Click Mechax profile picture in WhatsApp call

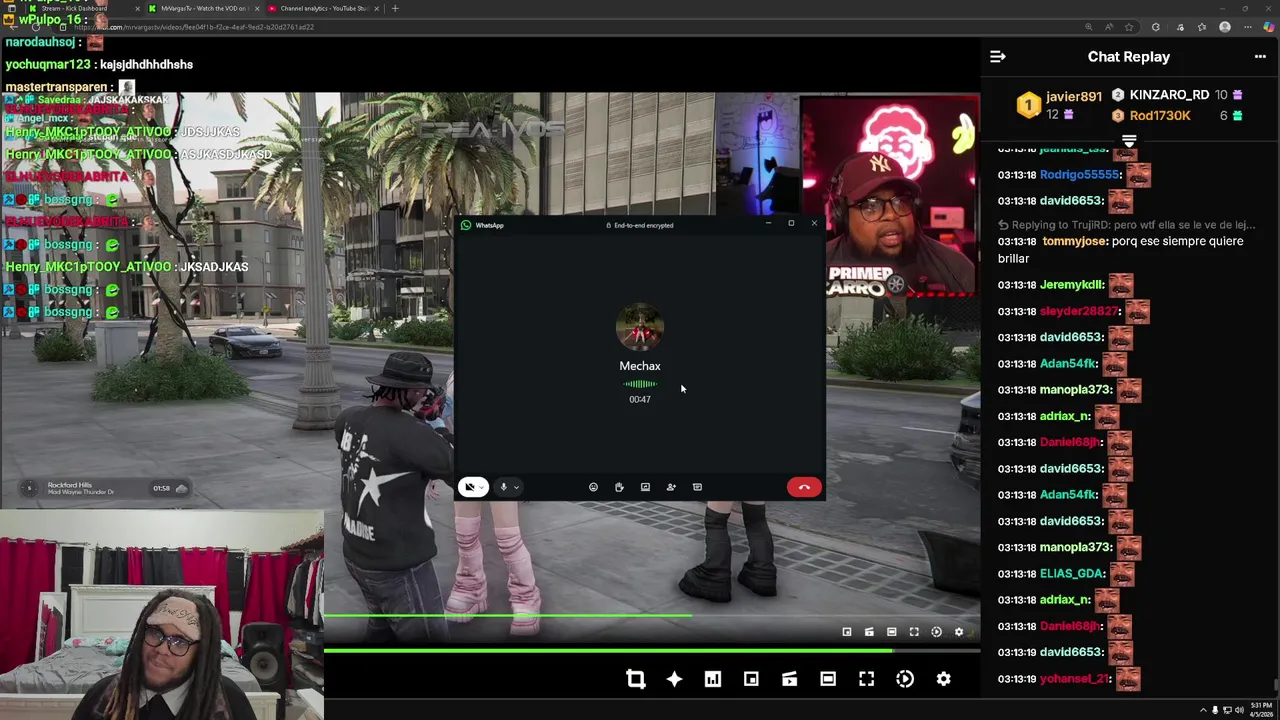(640, 329)
